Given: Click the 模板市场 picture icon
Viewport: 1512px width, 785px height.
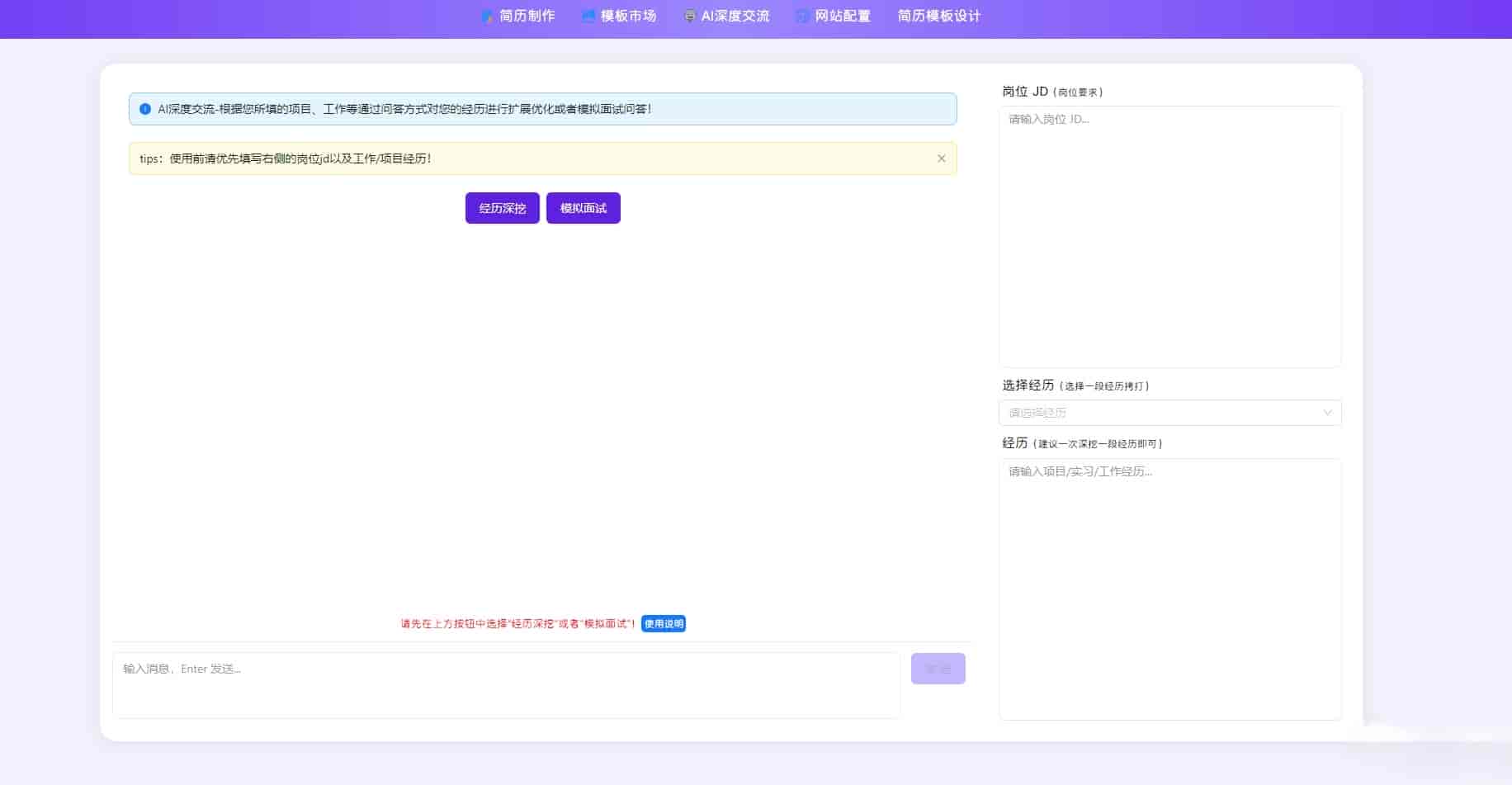Looking at the screenshot, I should (588, 17).
